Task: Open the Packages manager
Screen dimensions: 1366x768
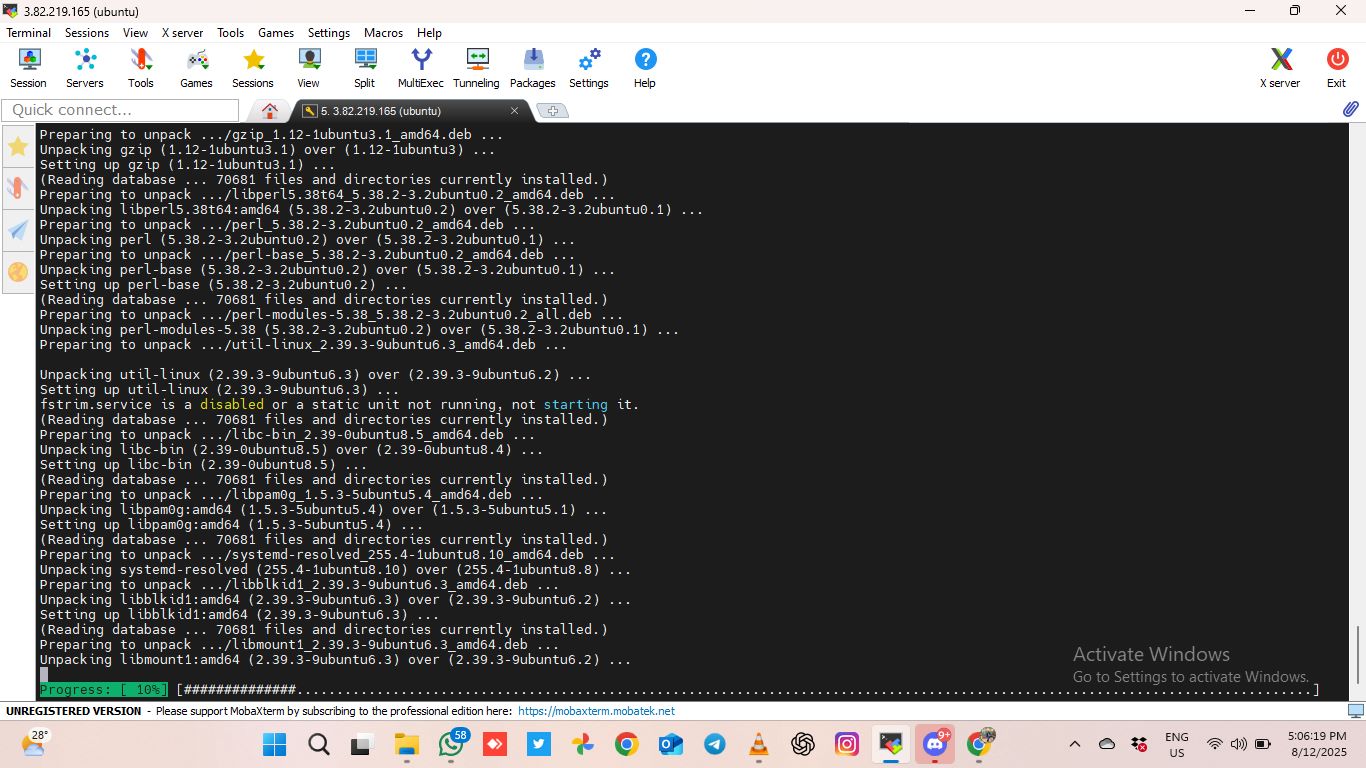Action: 532,68
